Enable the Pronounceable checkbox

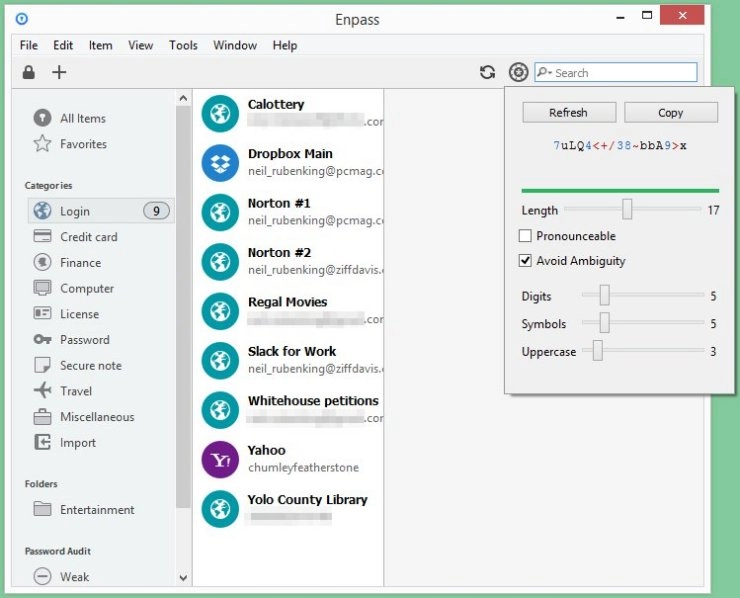click(525, 236)
